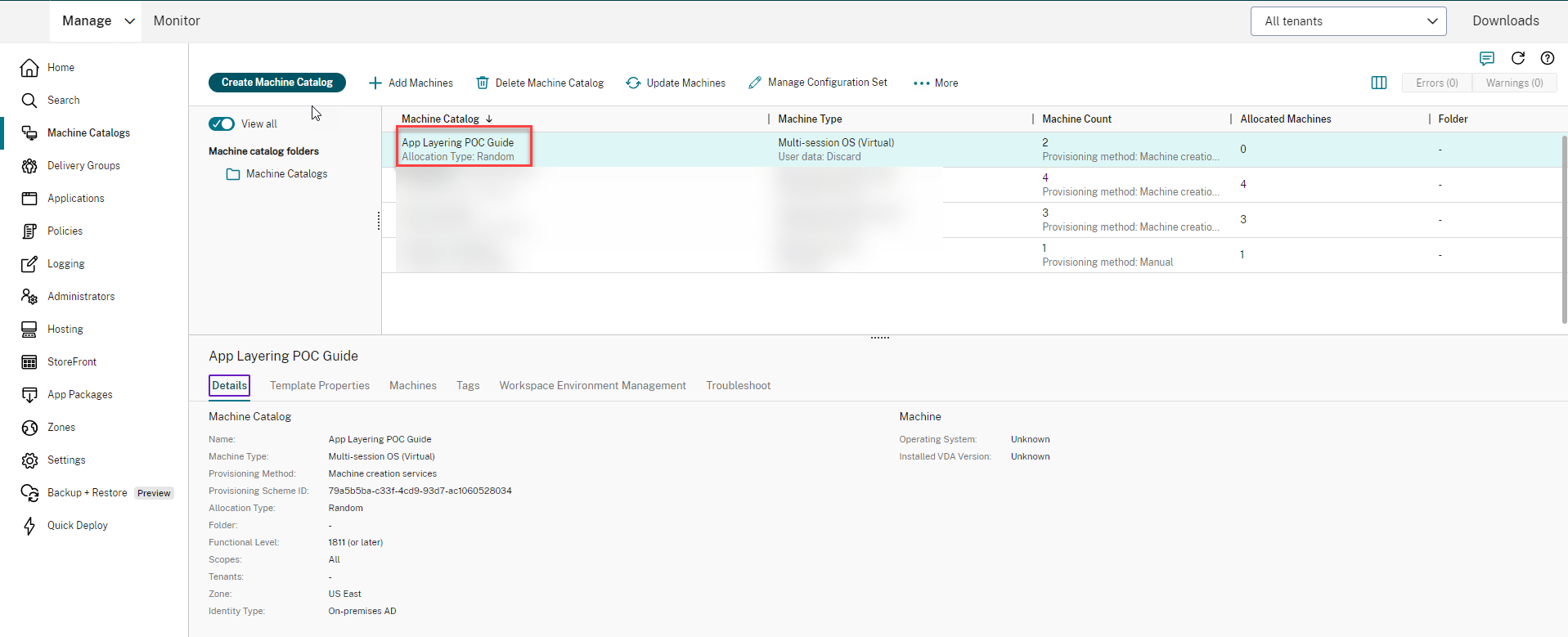1568x637 pixels.
Task: Click the columns chooser icon
Action: click(1378, 83)
